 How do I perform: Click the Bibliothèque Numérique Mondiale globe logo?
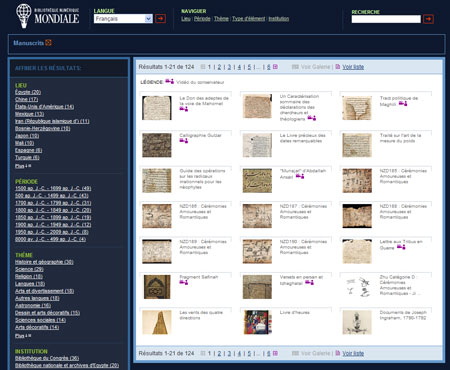[x=24, y=16]
